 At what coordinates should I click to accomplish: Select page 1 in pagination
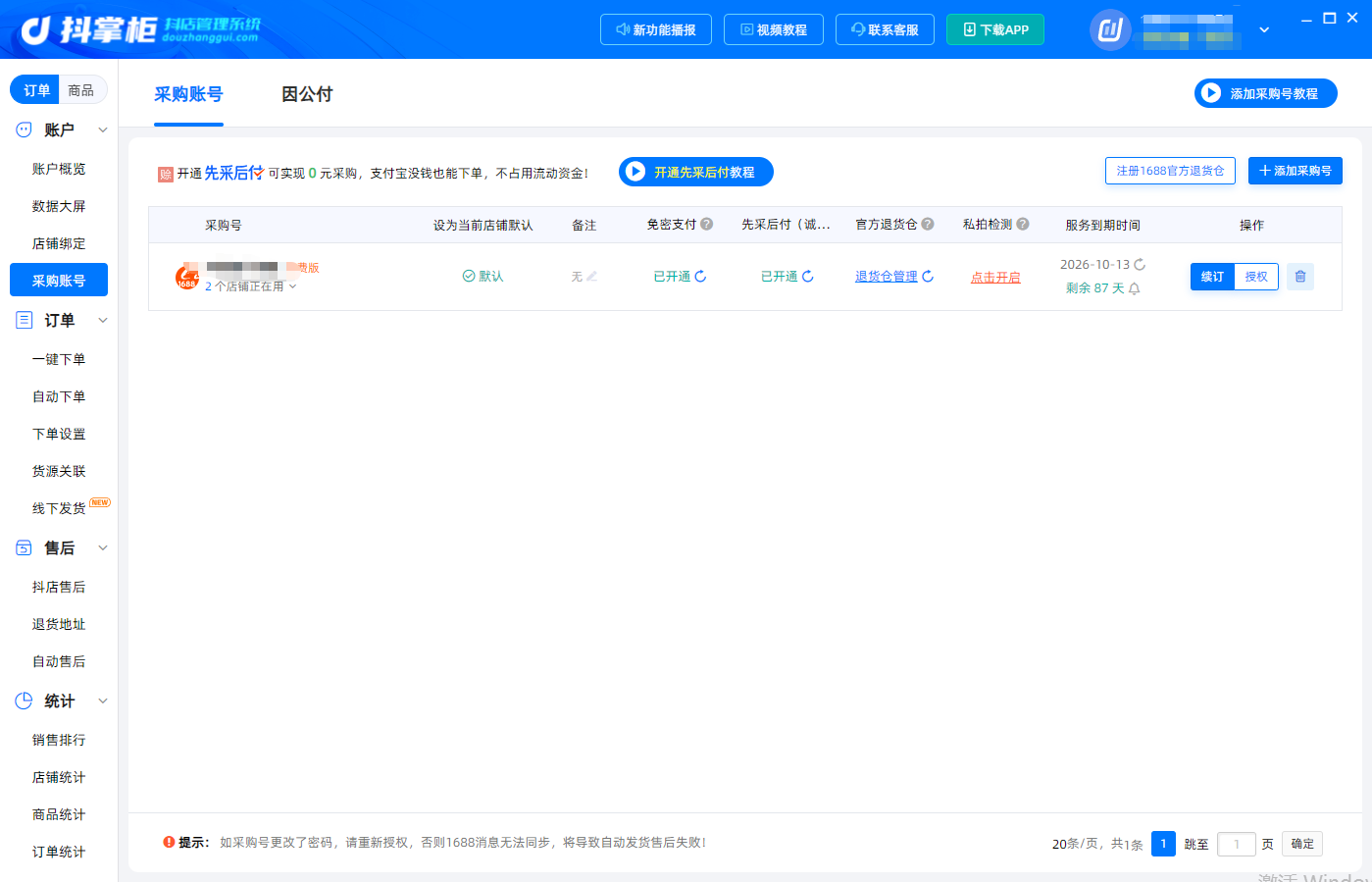[x=1163, y=844]
